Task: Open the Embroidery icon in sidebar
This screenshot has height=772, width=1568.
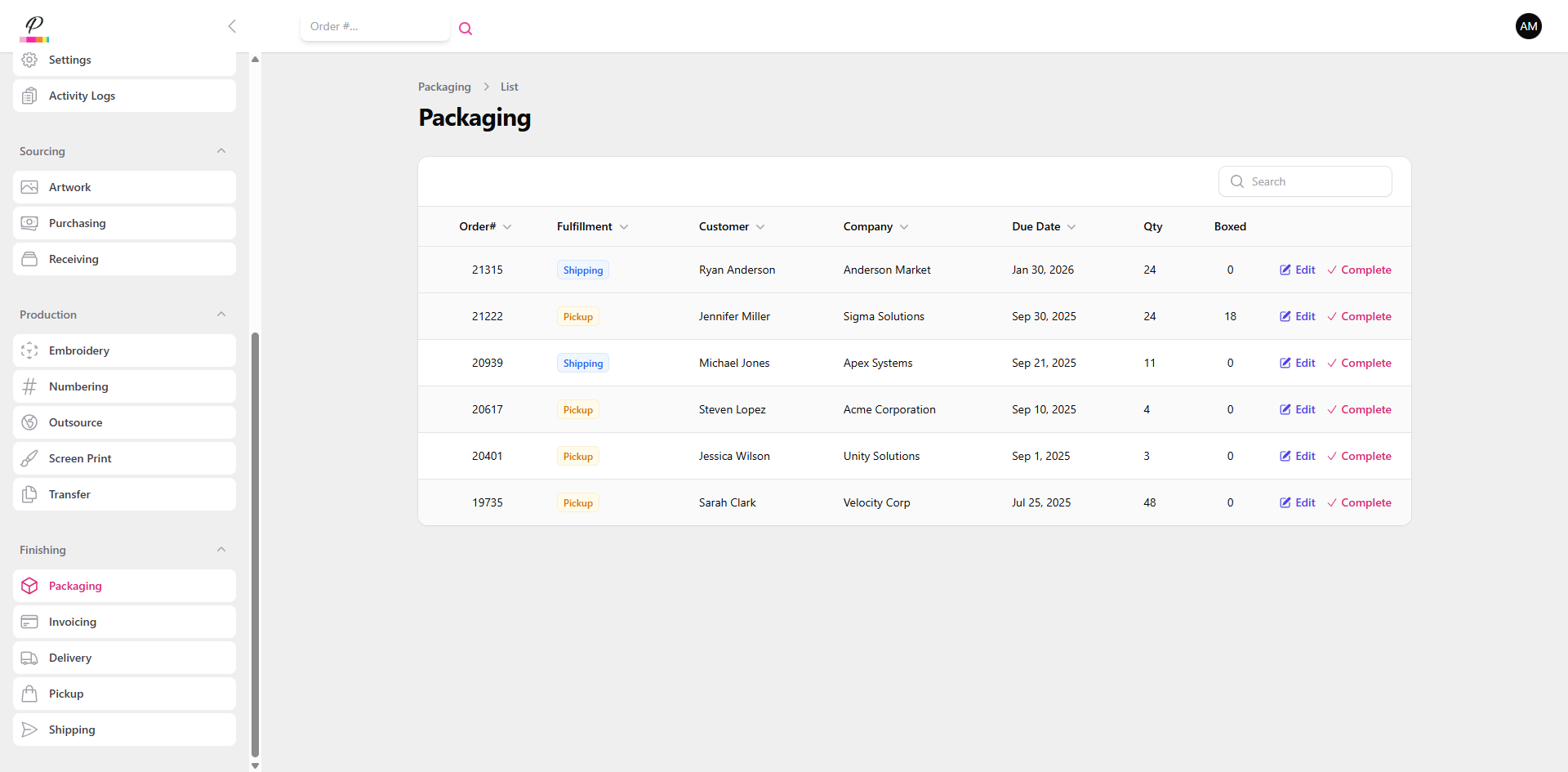Action: tap(29, 350)
